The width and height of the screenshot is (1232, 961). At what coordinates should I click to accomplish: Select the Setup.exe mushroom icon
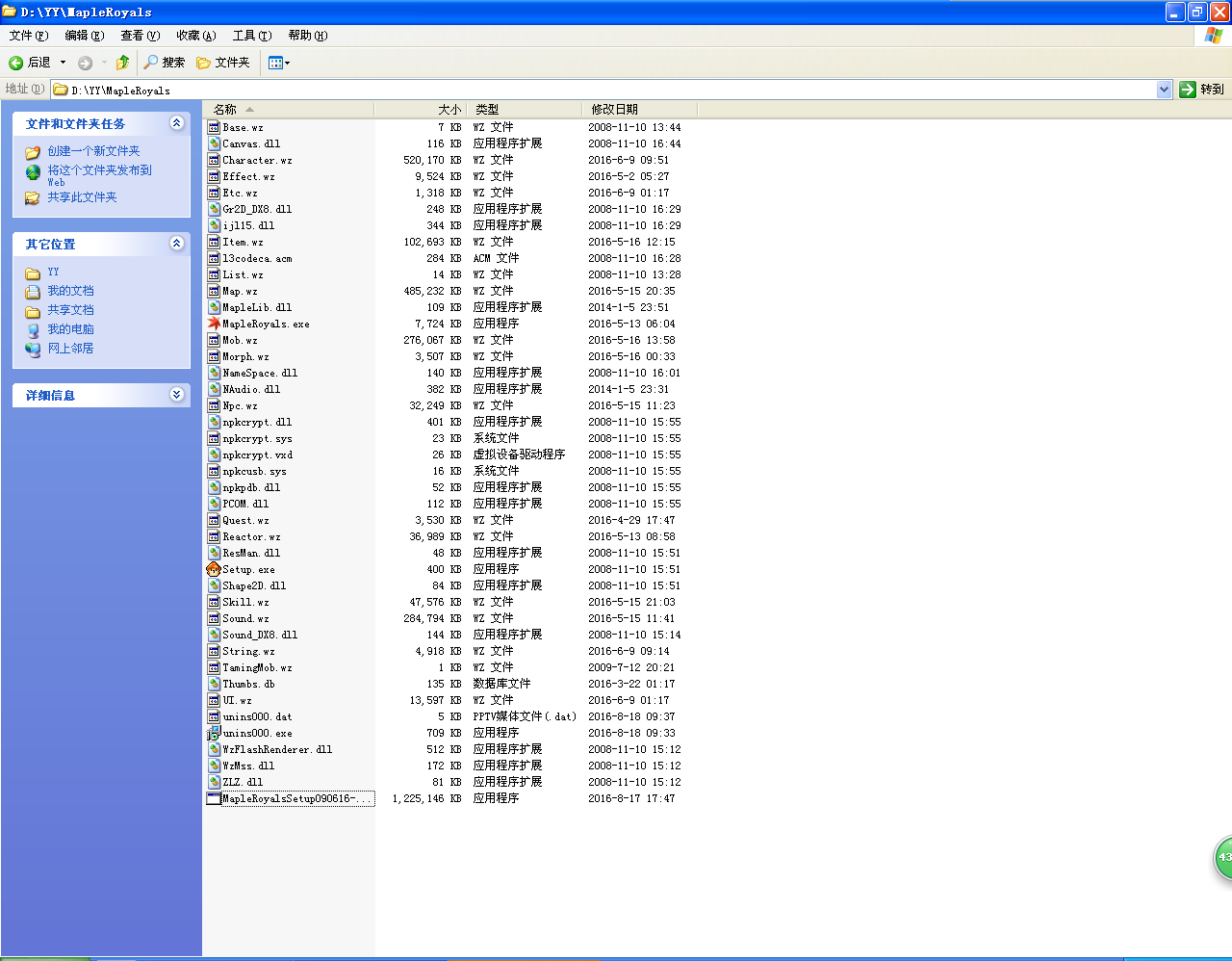[x=214, y=569]
